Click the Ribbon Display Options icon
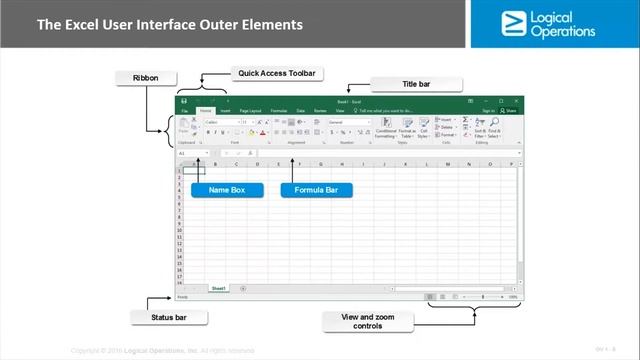This screenshot has height=360, width=640. 471,101
